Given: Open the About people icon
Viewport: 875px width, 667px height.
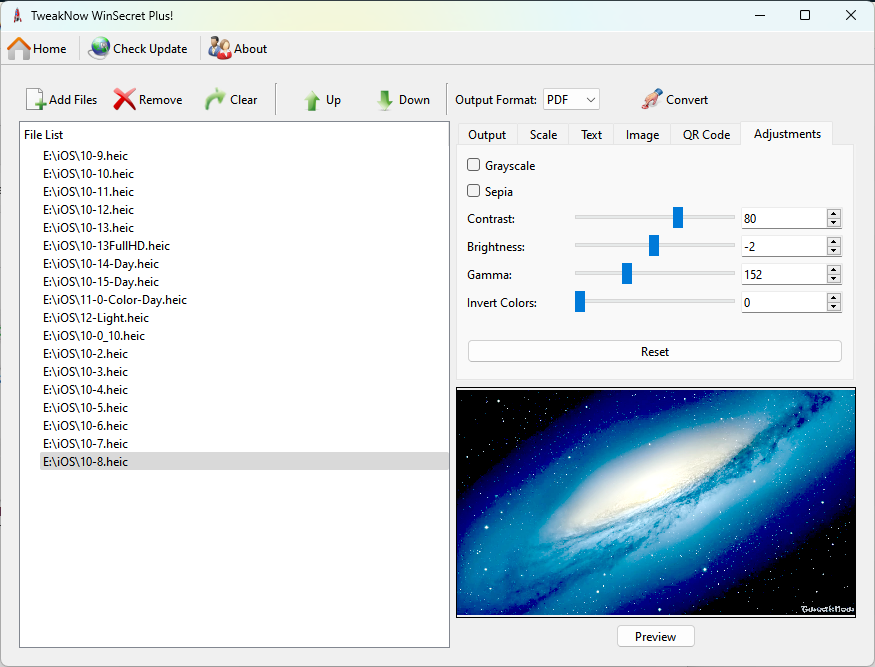Looking at the screenshot, I should 220,49.
